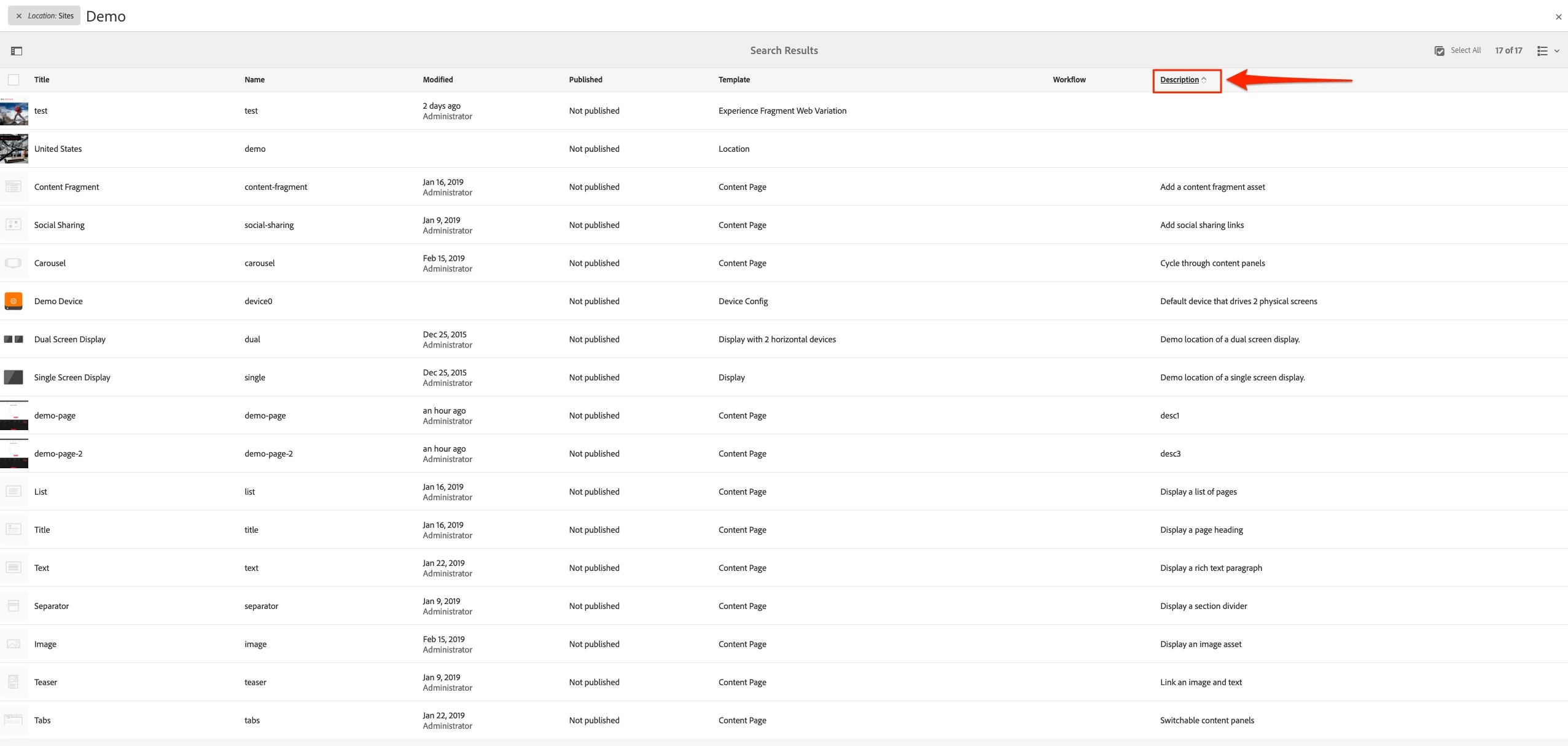
Task: Click the list view switcher icon
Action: (x=1542, y=51)
